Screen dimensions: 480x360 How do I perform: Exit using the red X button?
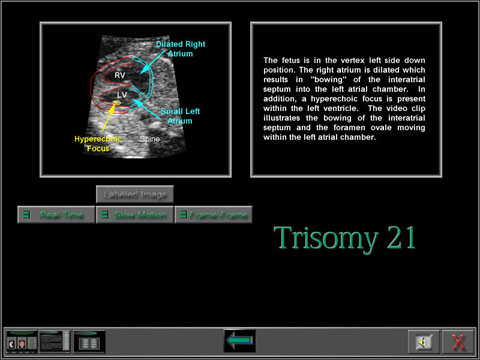458,342
